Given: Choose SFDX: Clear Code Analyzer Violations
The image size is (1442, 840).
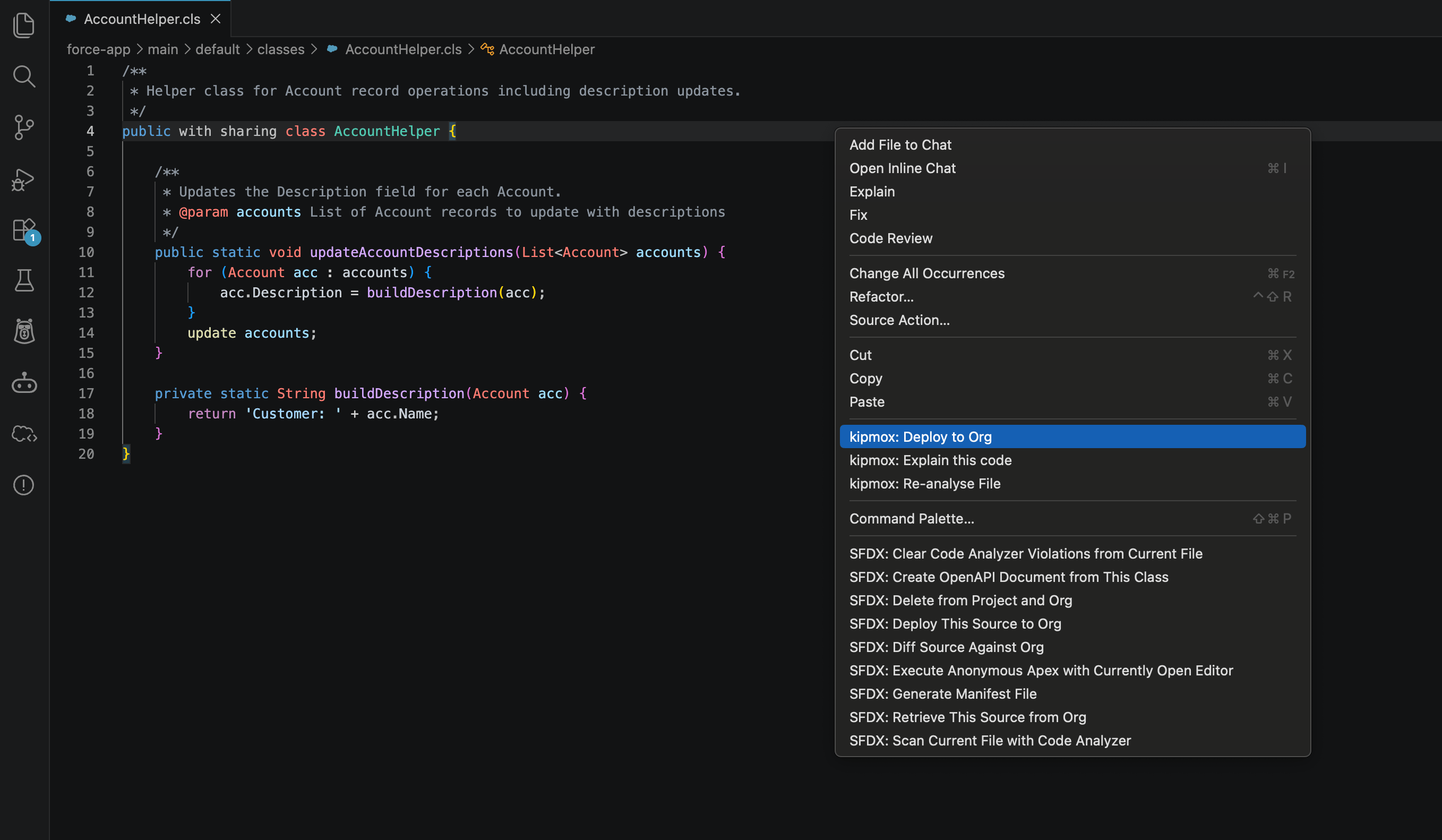Looking at the screenshot, I should pyautogui.click(x=1072, y=554).
